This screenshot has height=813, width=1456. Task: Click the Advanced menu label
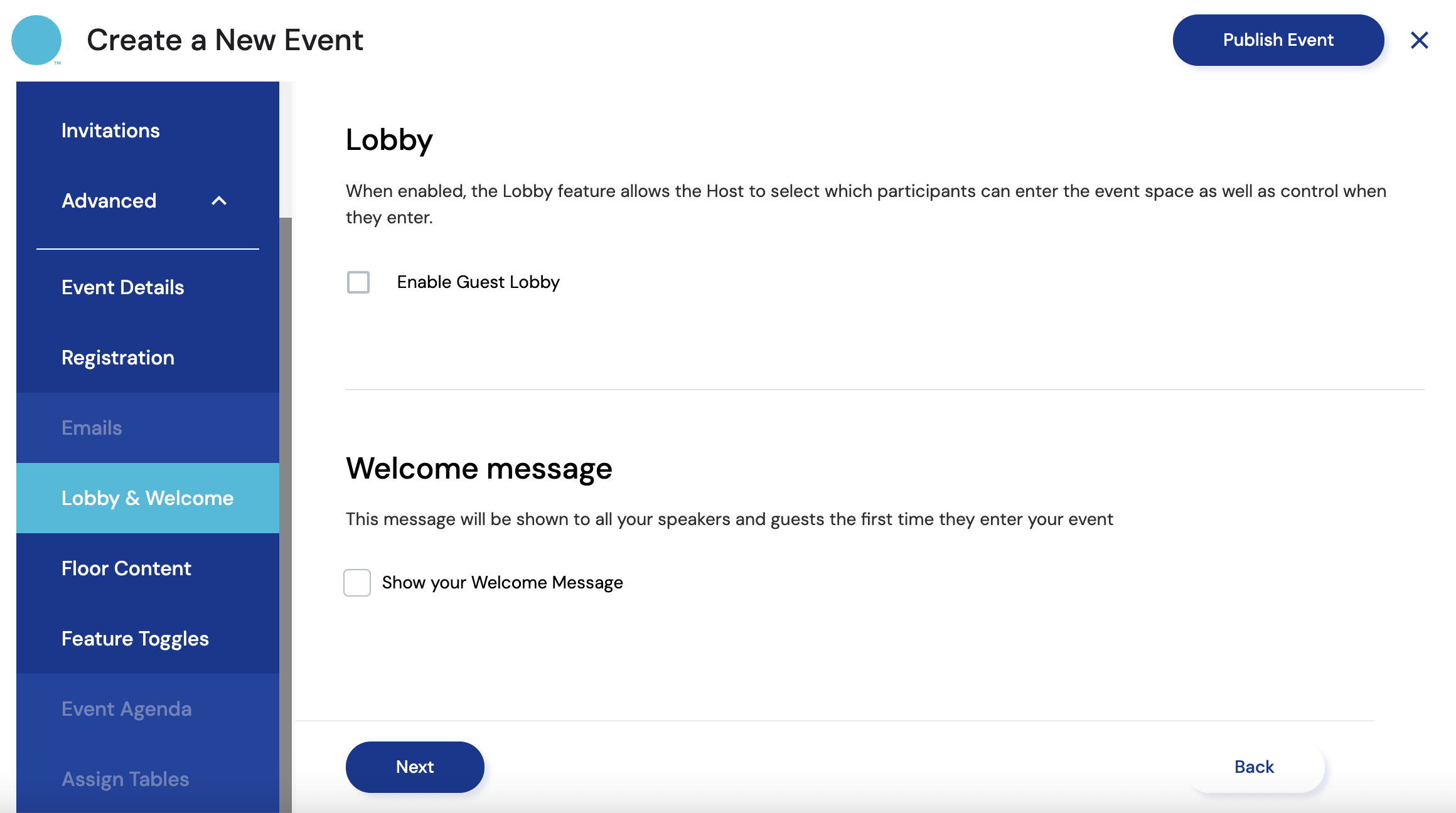(x=109, y=201)
